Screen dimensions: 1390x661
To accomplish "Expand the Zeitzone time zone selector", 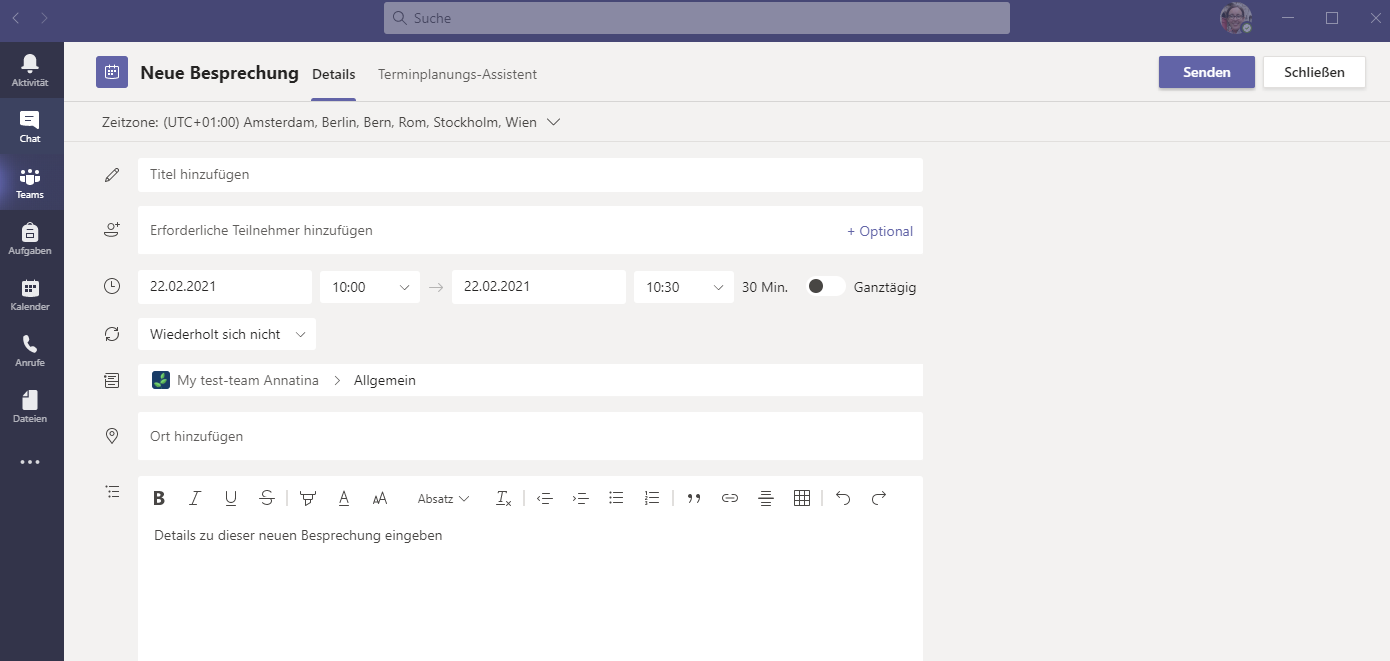I will coord(330,122).
